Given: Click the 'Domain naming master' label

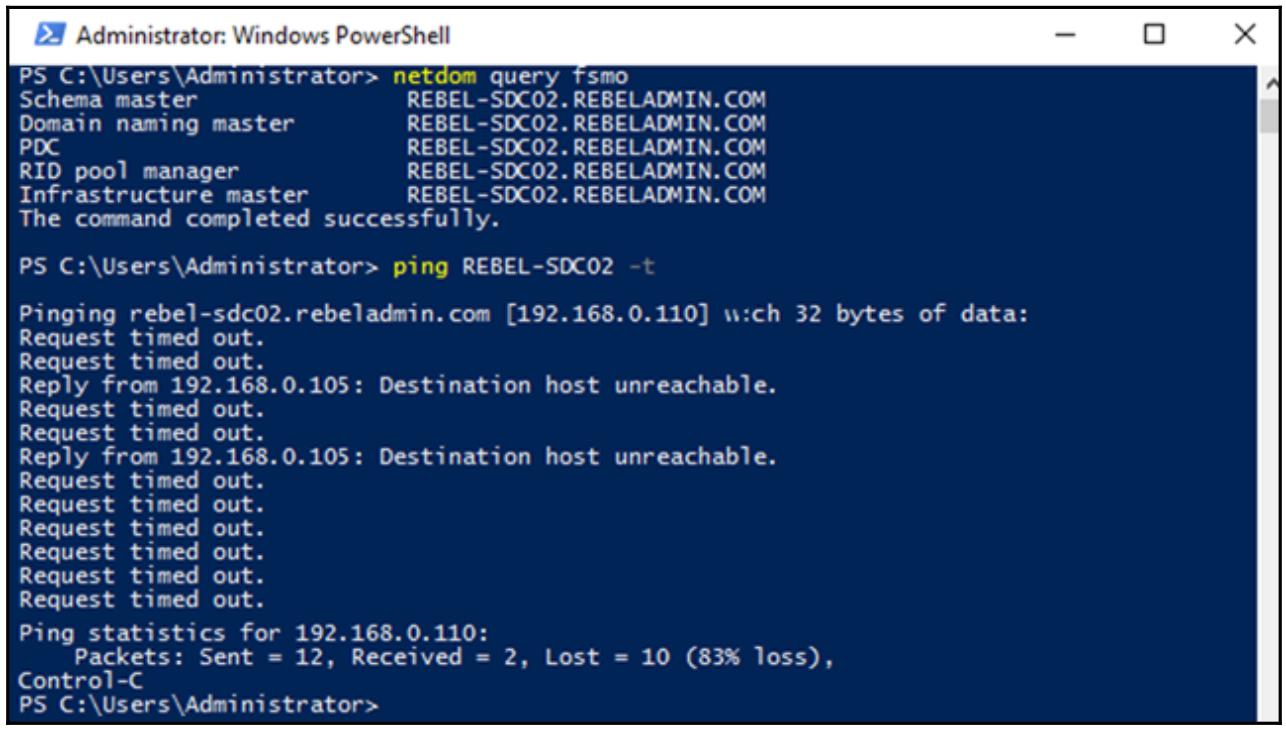Looking at the screenshot, I should (156, 124).
